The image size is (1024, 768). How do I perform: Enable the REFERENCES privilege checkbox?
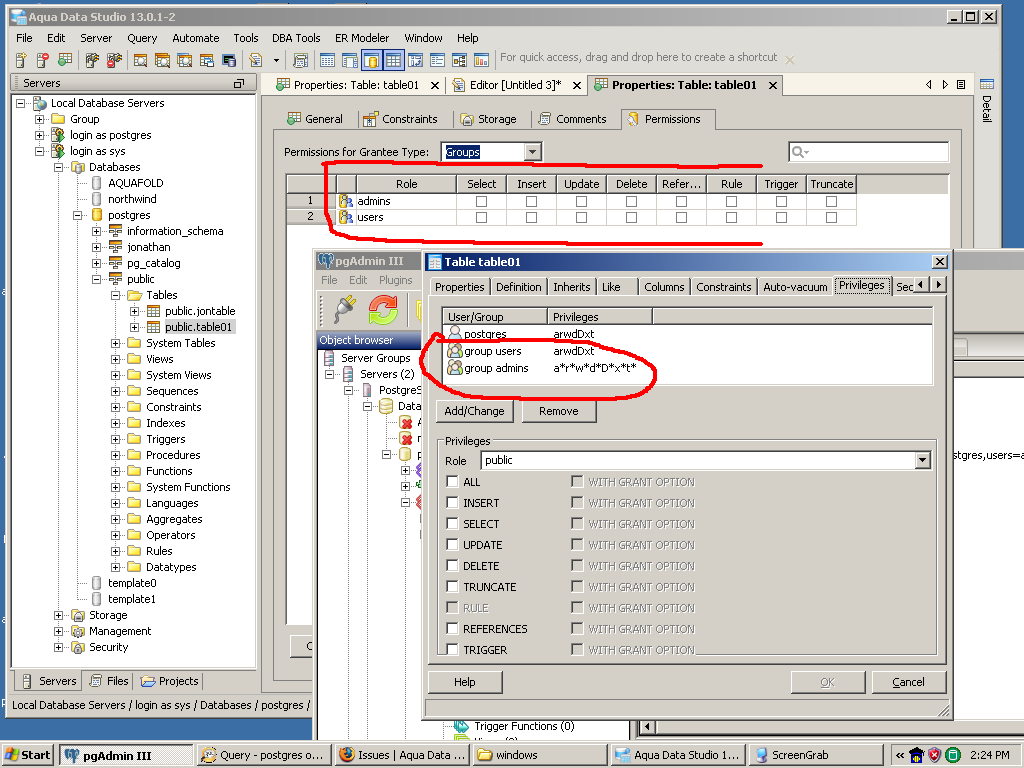coord(452,628)
